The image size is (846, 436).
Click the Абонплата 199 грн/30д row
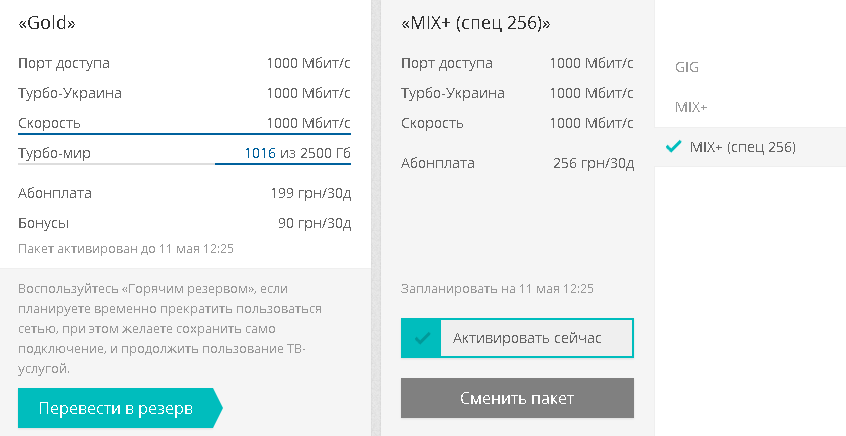click(184, 193)
